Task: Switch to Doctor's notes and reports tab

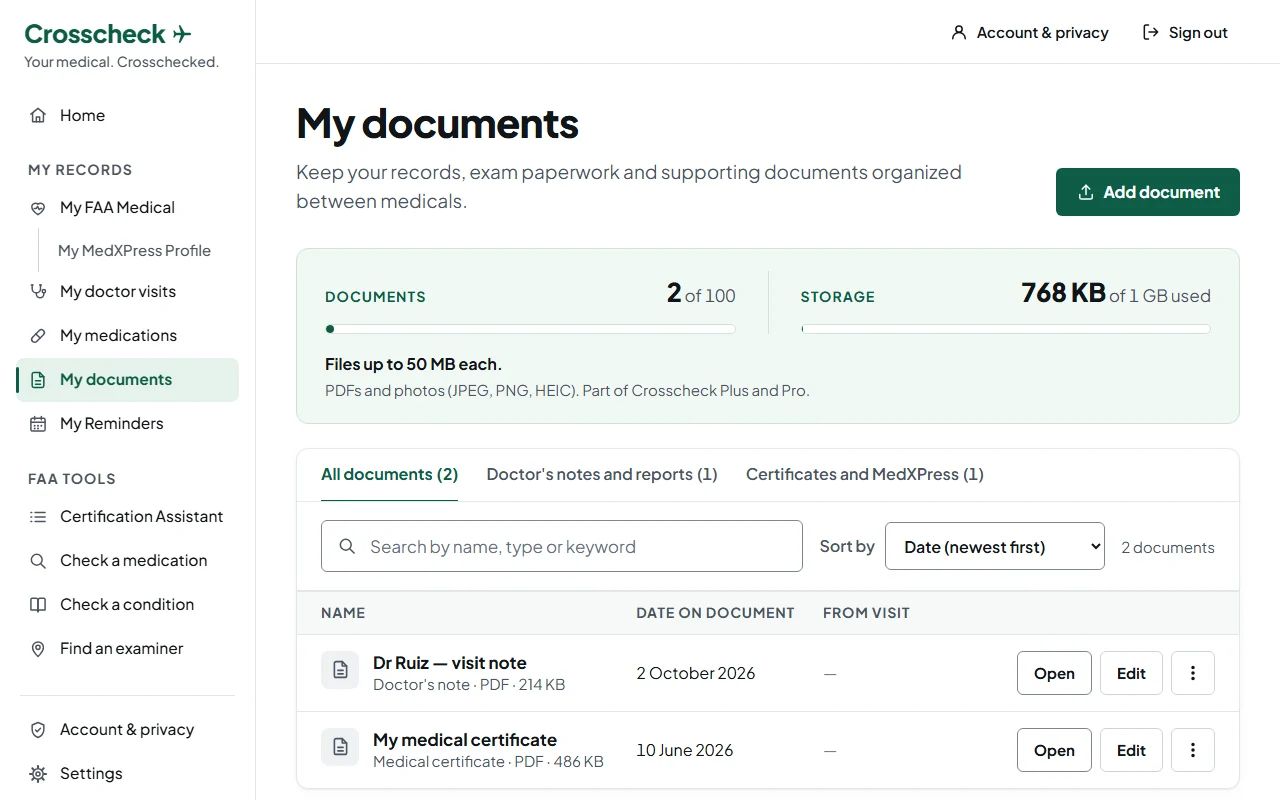Action: (602, 474)
